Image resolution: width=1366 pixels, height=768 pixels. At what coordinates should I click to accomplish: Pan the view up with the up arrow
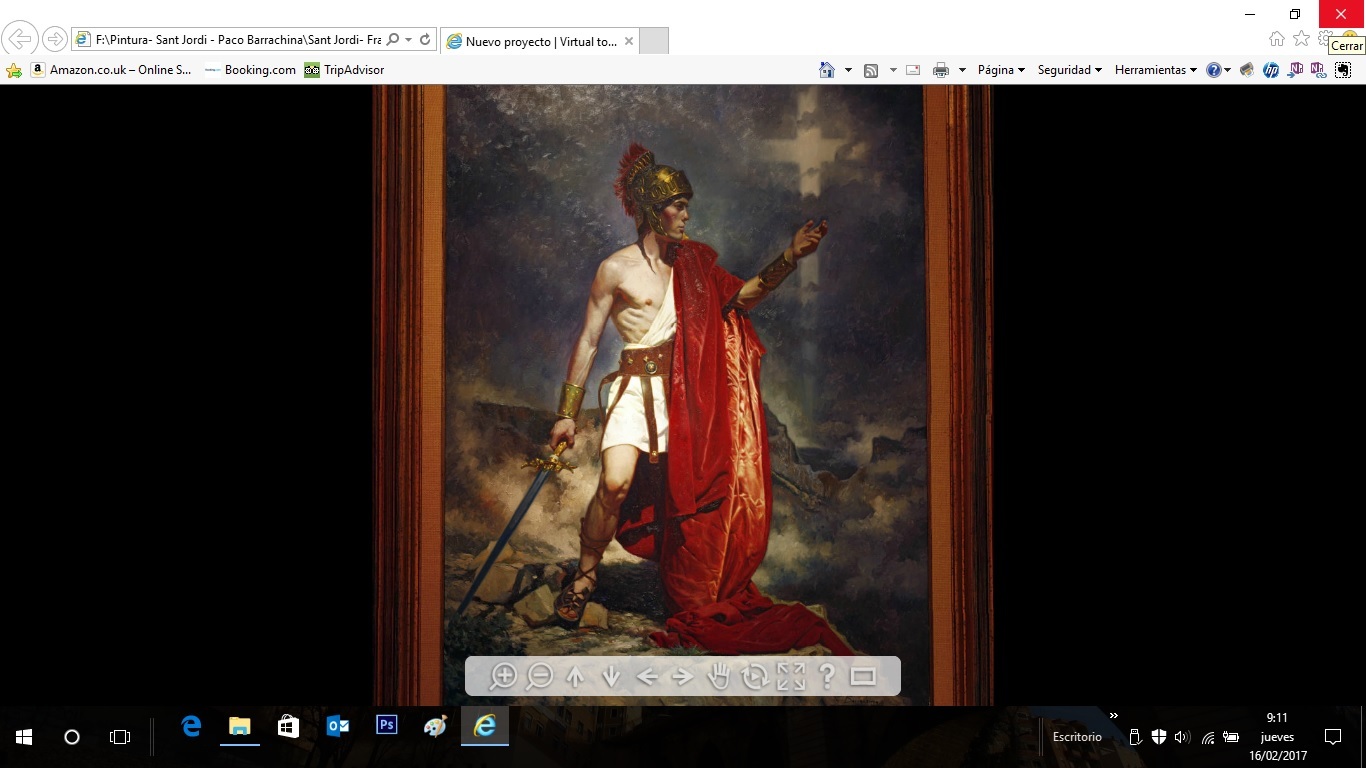[x=575, y=677]
